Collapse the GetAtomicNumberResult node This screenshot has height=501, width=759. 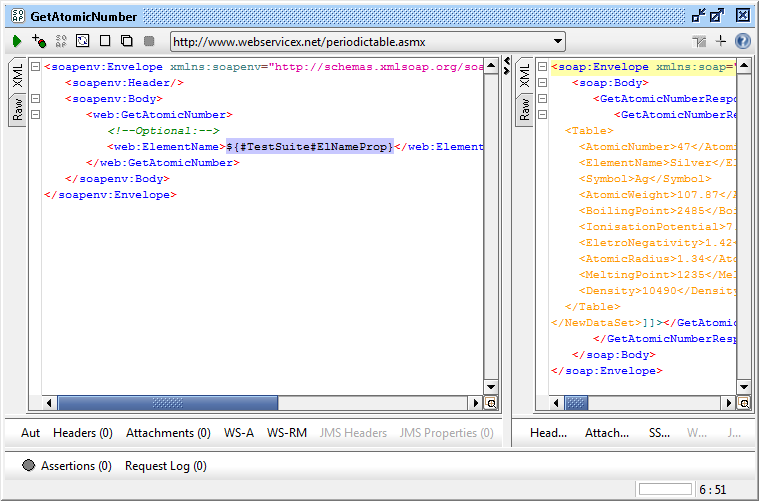click(x=543, y=115)
